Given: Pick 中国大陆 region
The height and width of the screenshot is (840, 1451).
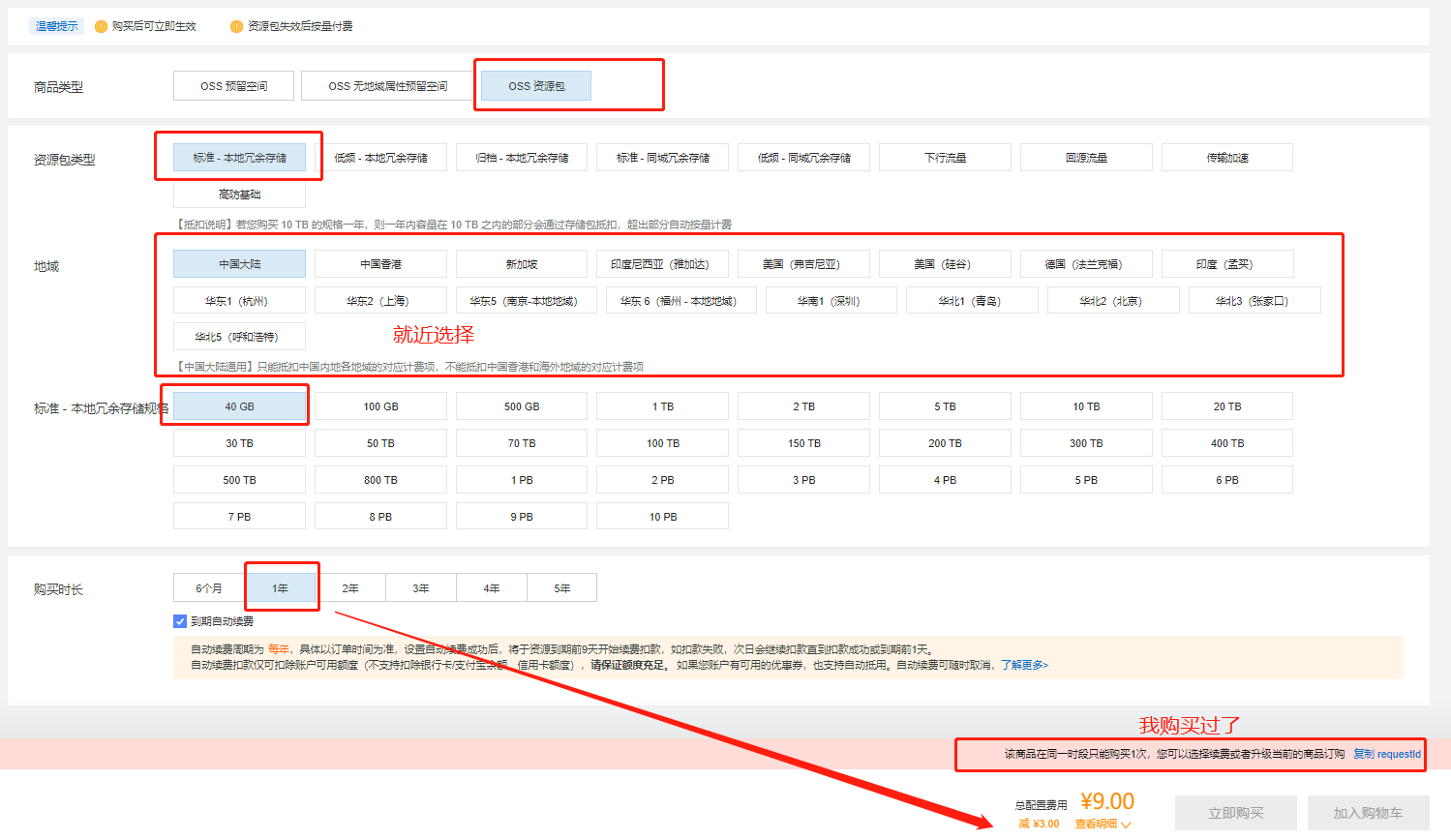Looking at the screenshot, I should [239, 264].
